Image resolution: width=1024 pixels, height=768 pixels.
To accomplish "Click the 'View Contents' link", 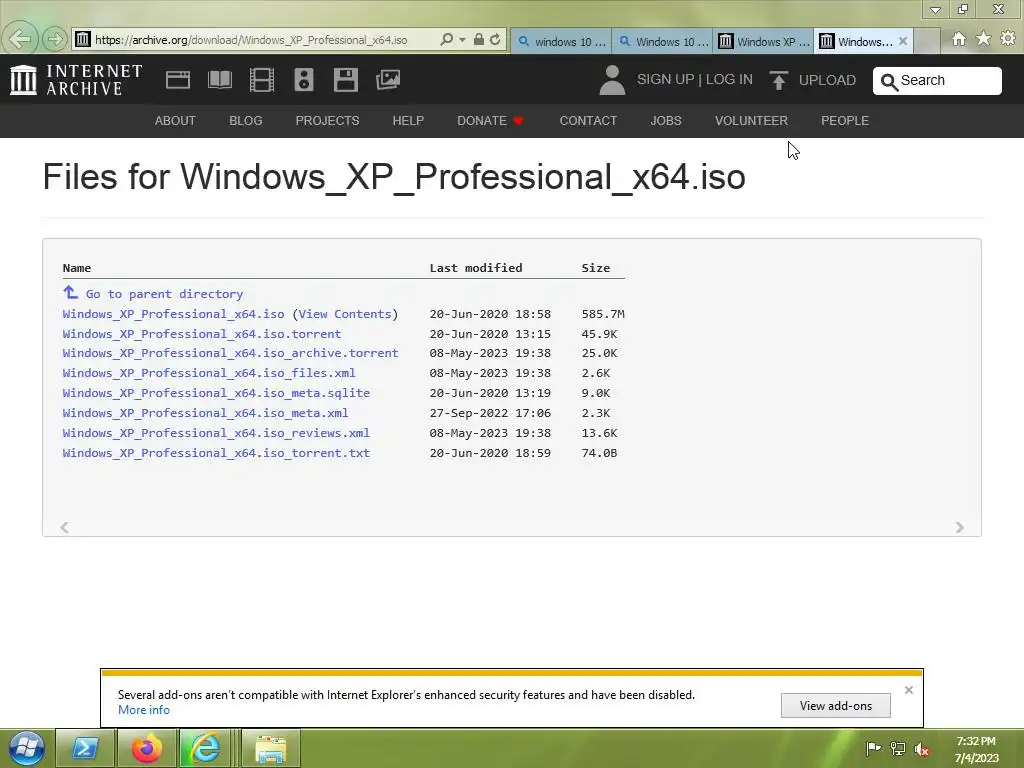I will point(345,314).
